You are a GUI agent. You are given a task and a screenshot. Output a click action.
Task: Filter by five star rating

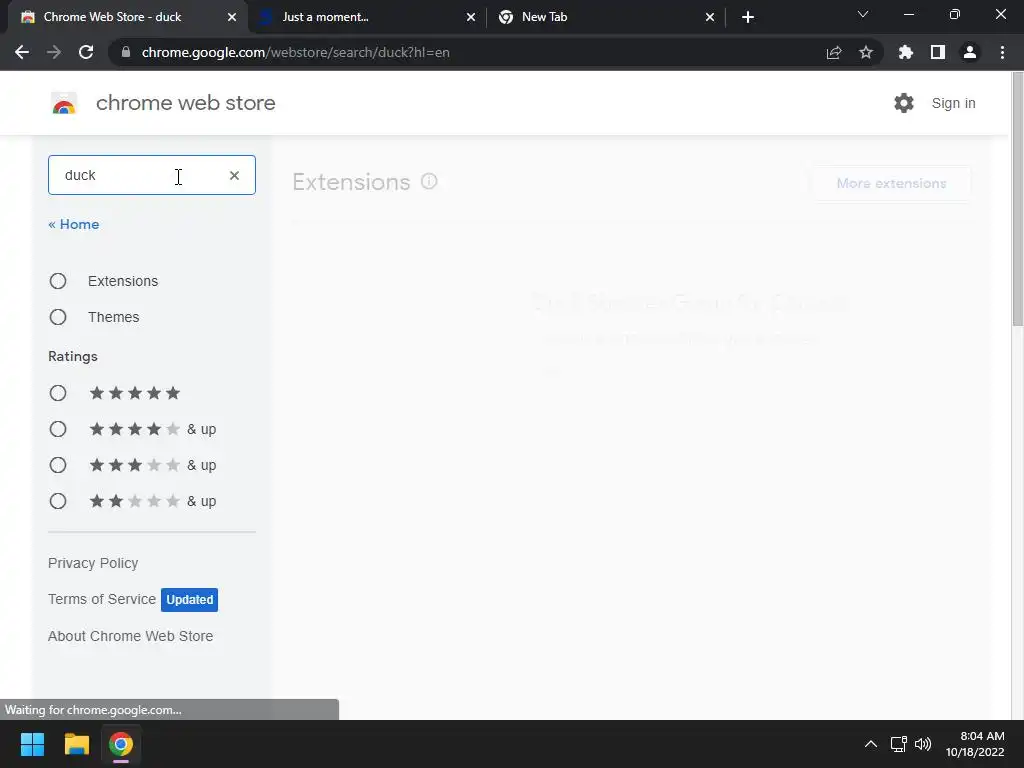tap(58, 393)
